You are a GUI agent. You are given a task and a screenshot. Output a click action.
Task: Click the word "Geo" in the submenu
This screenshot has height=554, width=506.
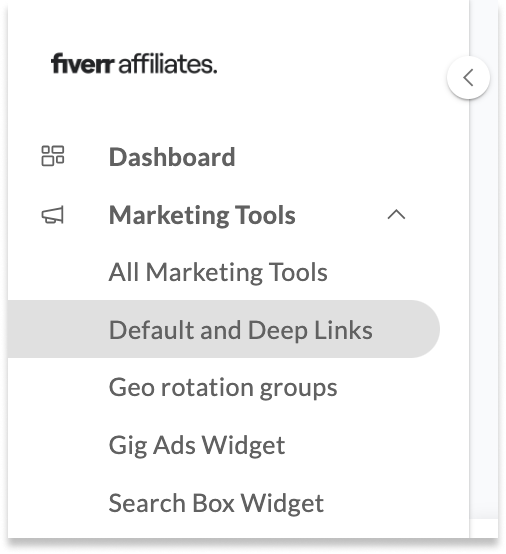tap(131, 388)
